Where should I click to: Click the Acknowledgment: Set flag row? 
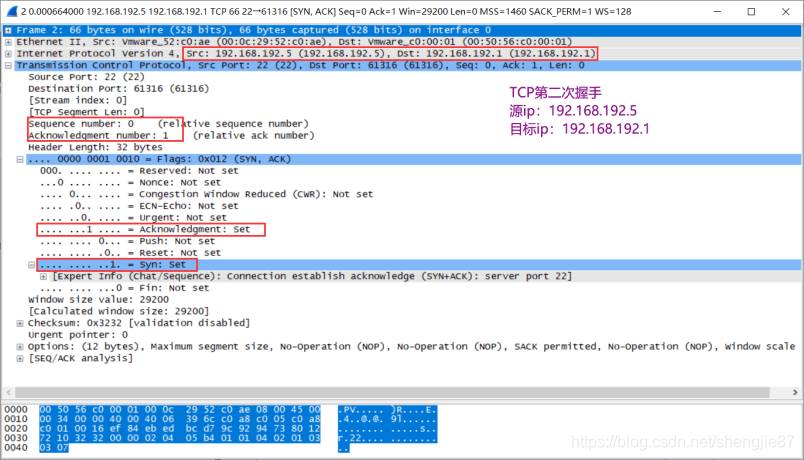tap(150, 229)
